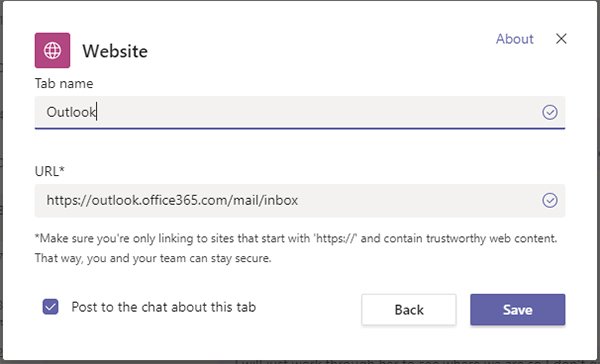
Task: Click the outlook.office365.com URL text
Action: (x=172, y=201)
